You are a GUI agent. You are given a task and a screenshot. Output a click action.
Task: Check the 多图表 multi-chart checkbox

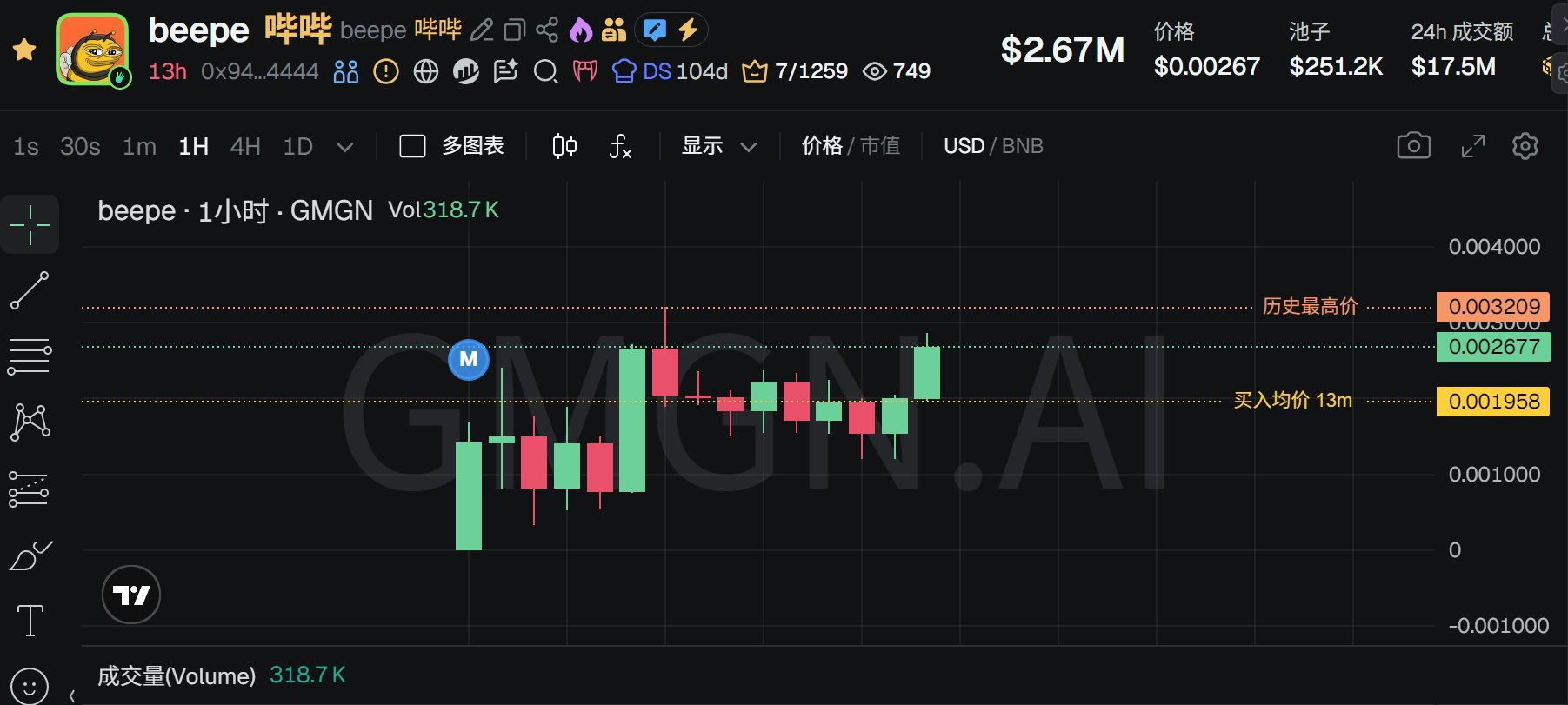(x=412, y=146)
